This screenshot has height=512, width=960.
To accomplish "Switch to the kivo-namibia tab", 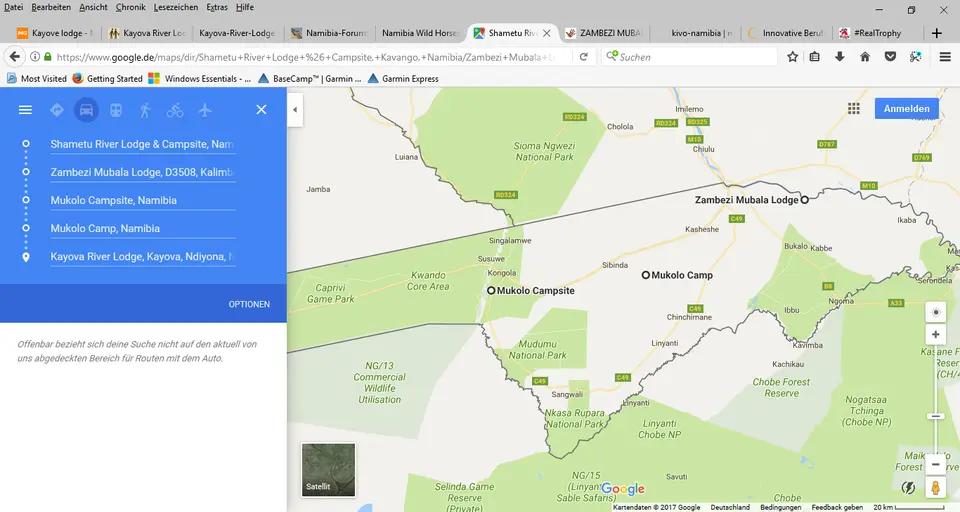I will [696, 33].
